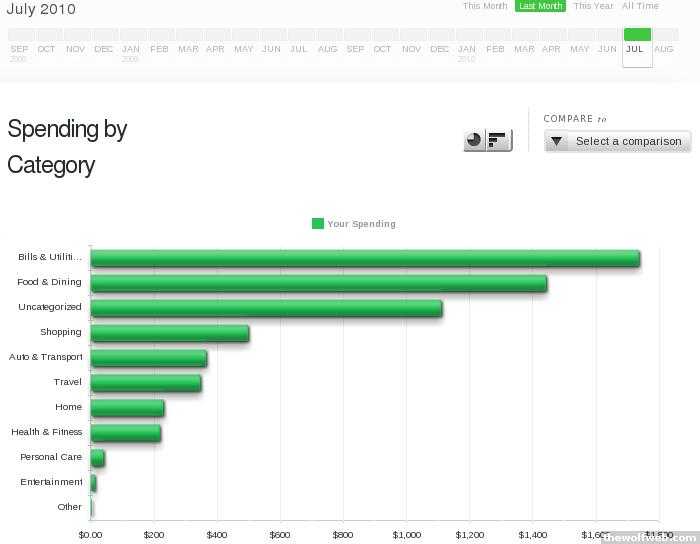Viewport: 700px width, 544px height.
Task: Switch to pie chart view
Action: pyautogui.click(x=475, y=140)
